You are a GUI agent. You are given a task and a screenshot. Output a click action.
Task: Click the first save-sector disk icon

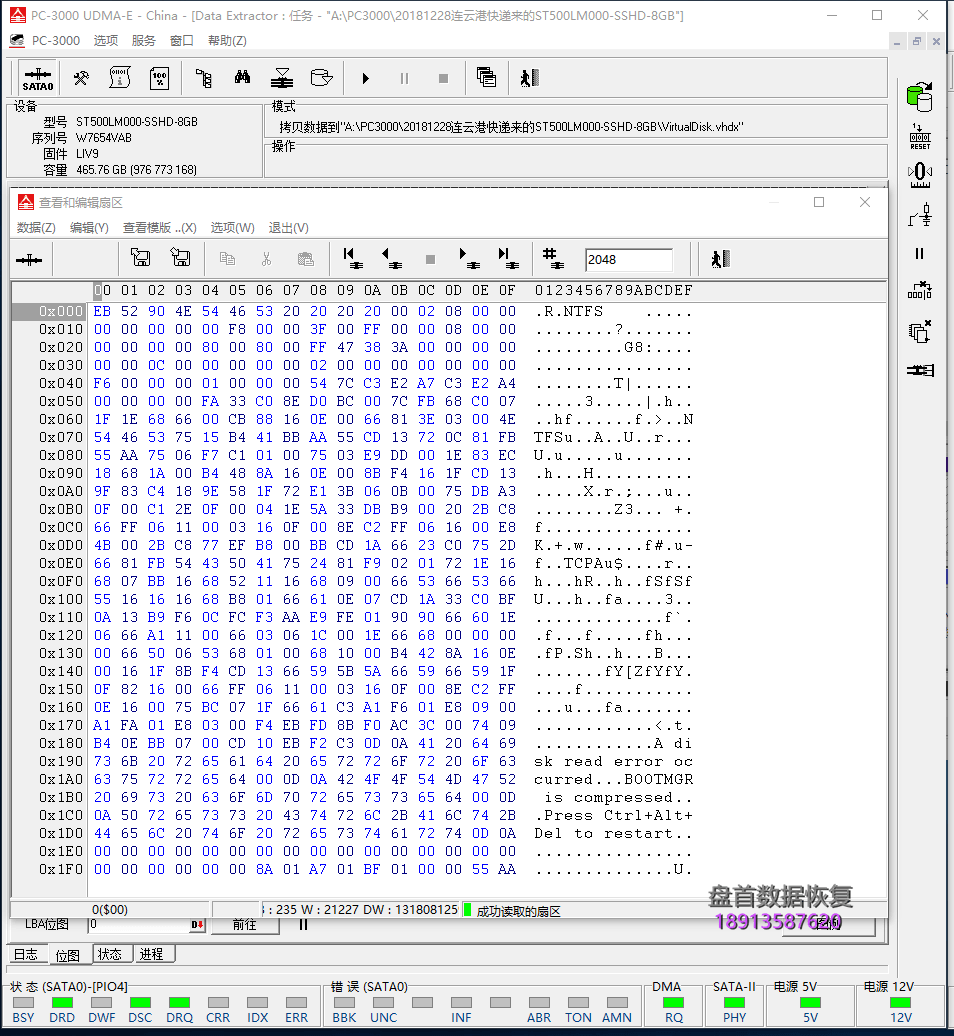click(x=140, y=258)
